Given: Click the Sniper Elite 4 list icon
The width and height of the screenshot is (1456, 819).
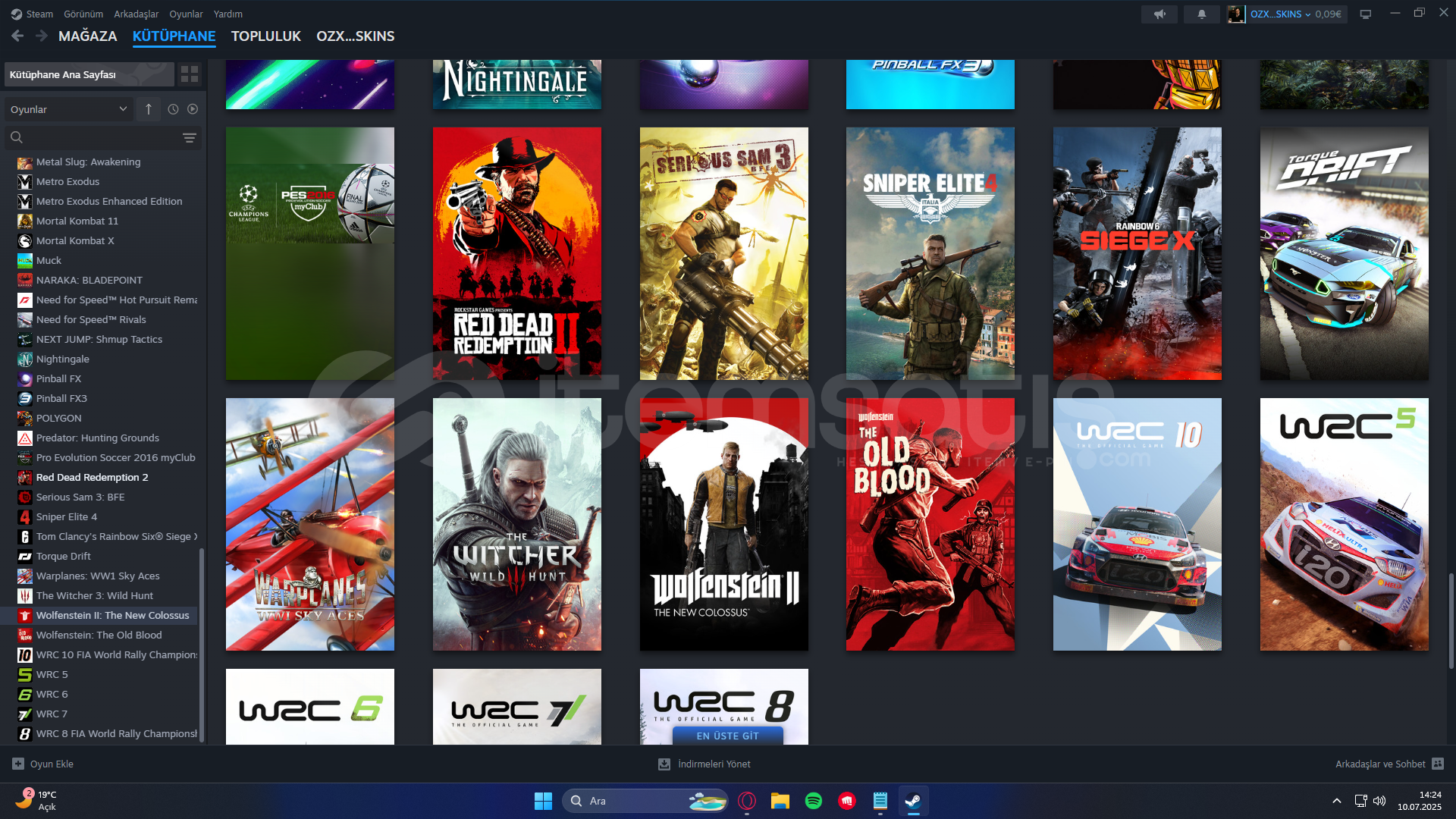Looking at the screenshot, I should pos(25,517).
